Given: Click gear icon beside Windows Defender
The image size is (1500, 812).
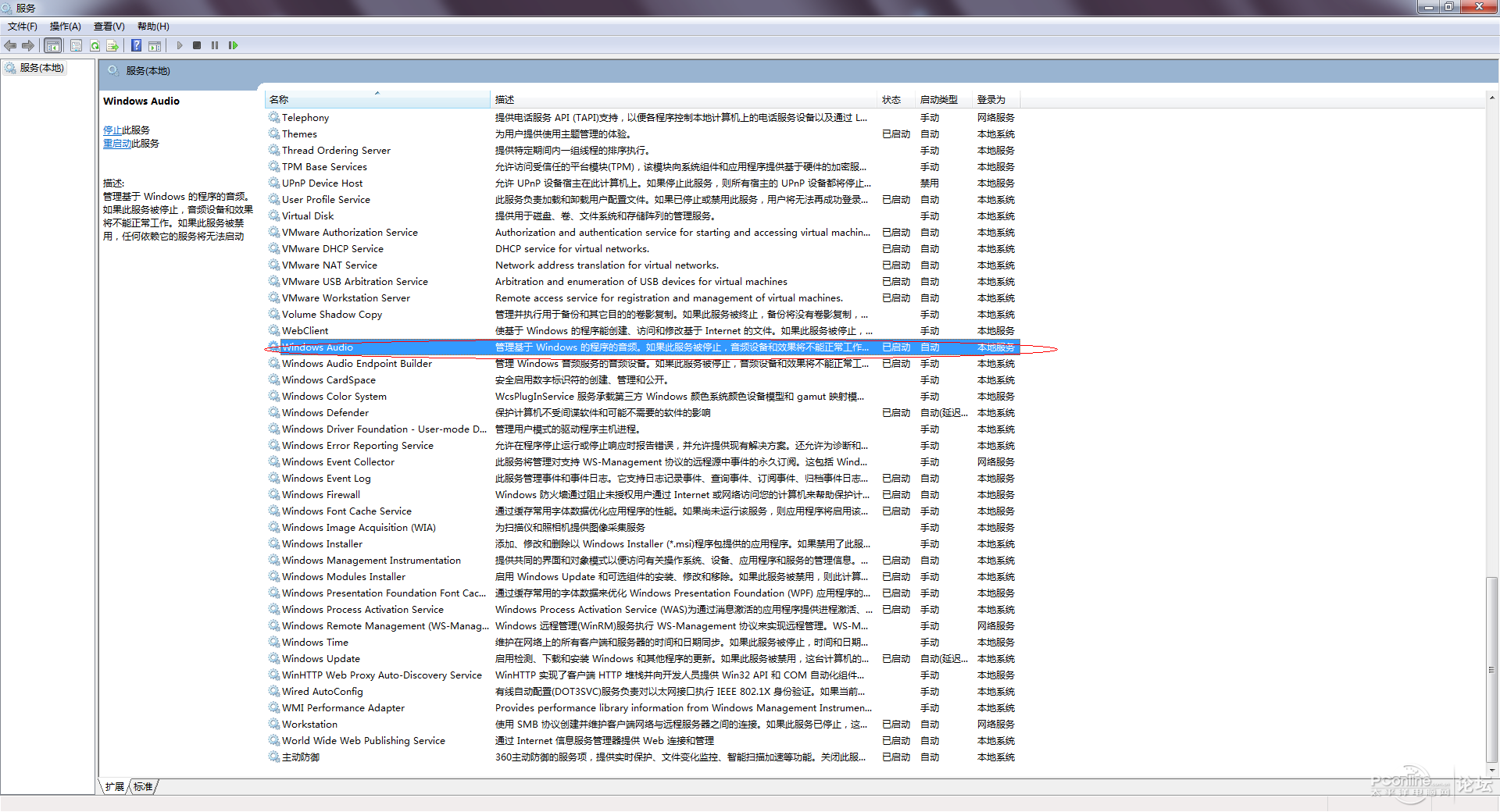Looking at the screenshot, I should [274, 412].
